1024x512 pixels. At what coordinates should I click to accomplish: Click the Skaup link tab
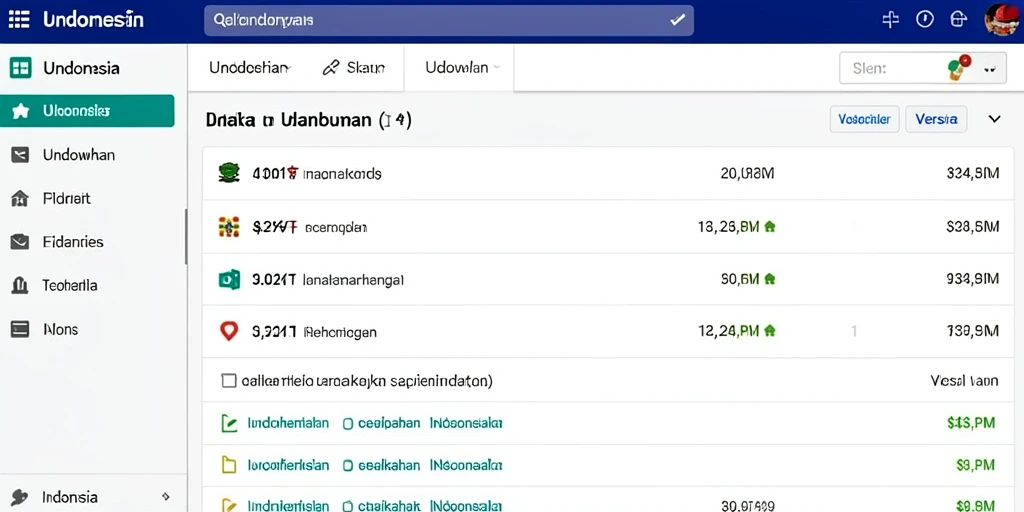pyautogui.click(x=355, y=67)
